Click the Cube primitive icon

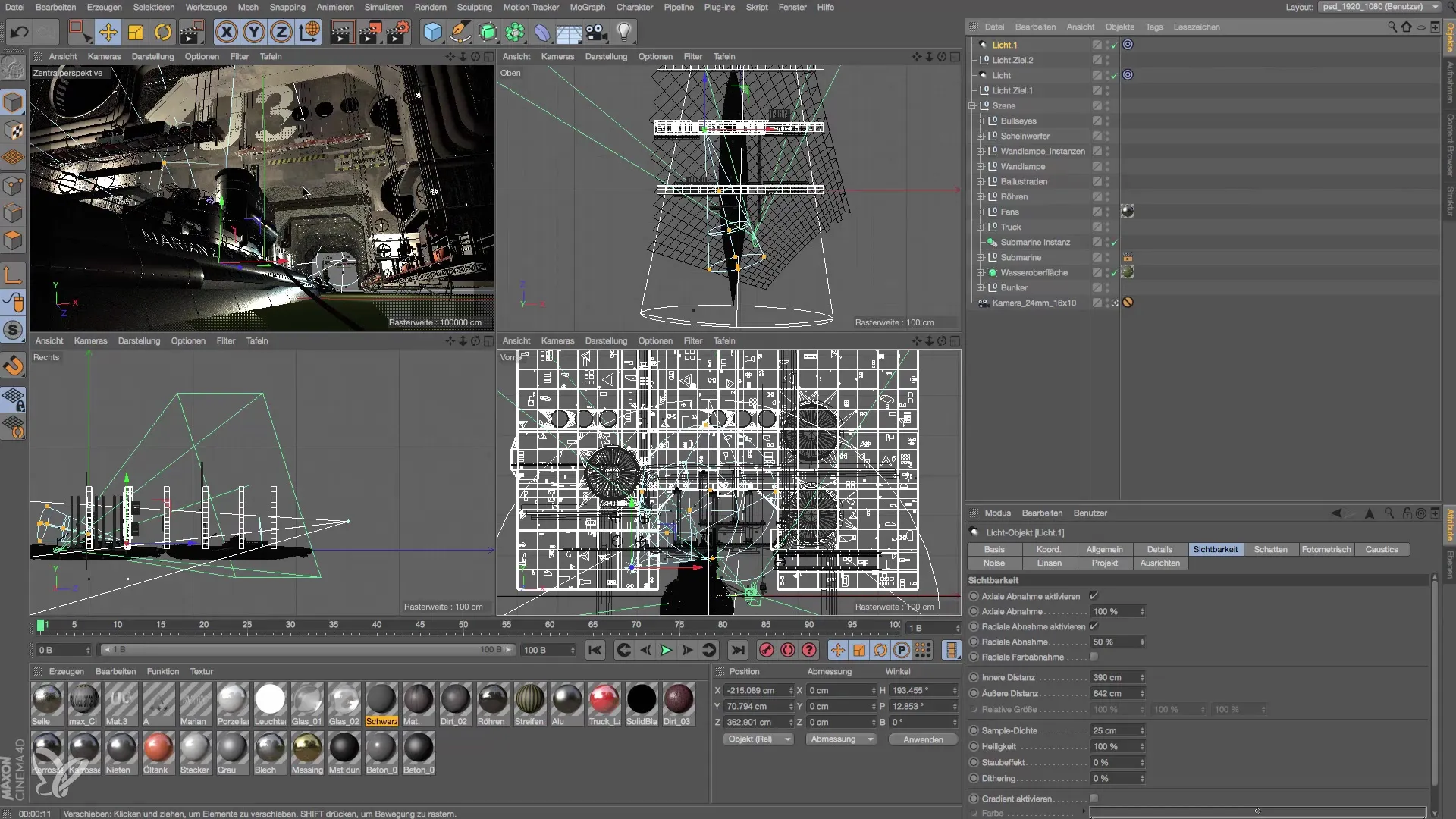[x=433, y=32]
